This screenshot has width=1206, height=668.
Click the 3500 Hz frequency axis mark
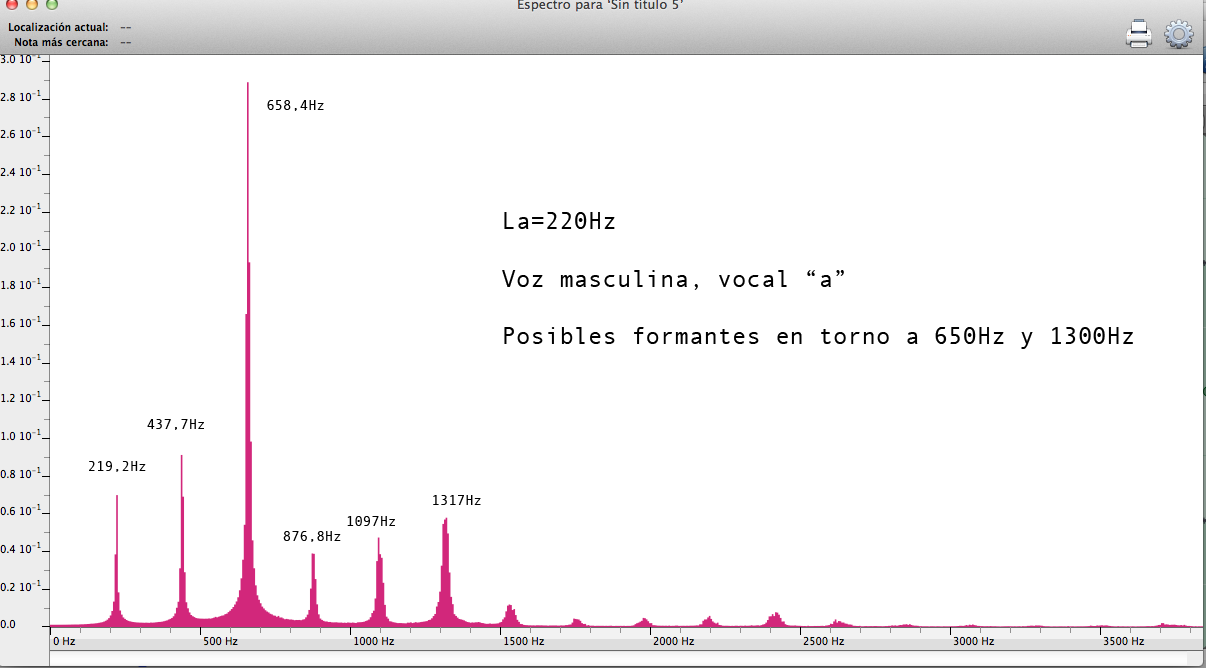click(x=1122, y=641)
